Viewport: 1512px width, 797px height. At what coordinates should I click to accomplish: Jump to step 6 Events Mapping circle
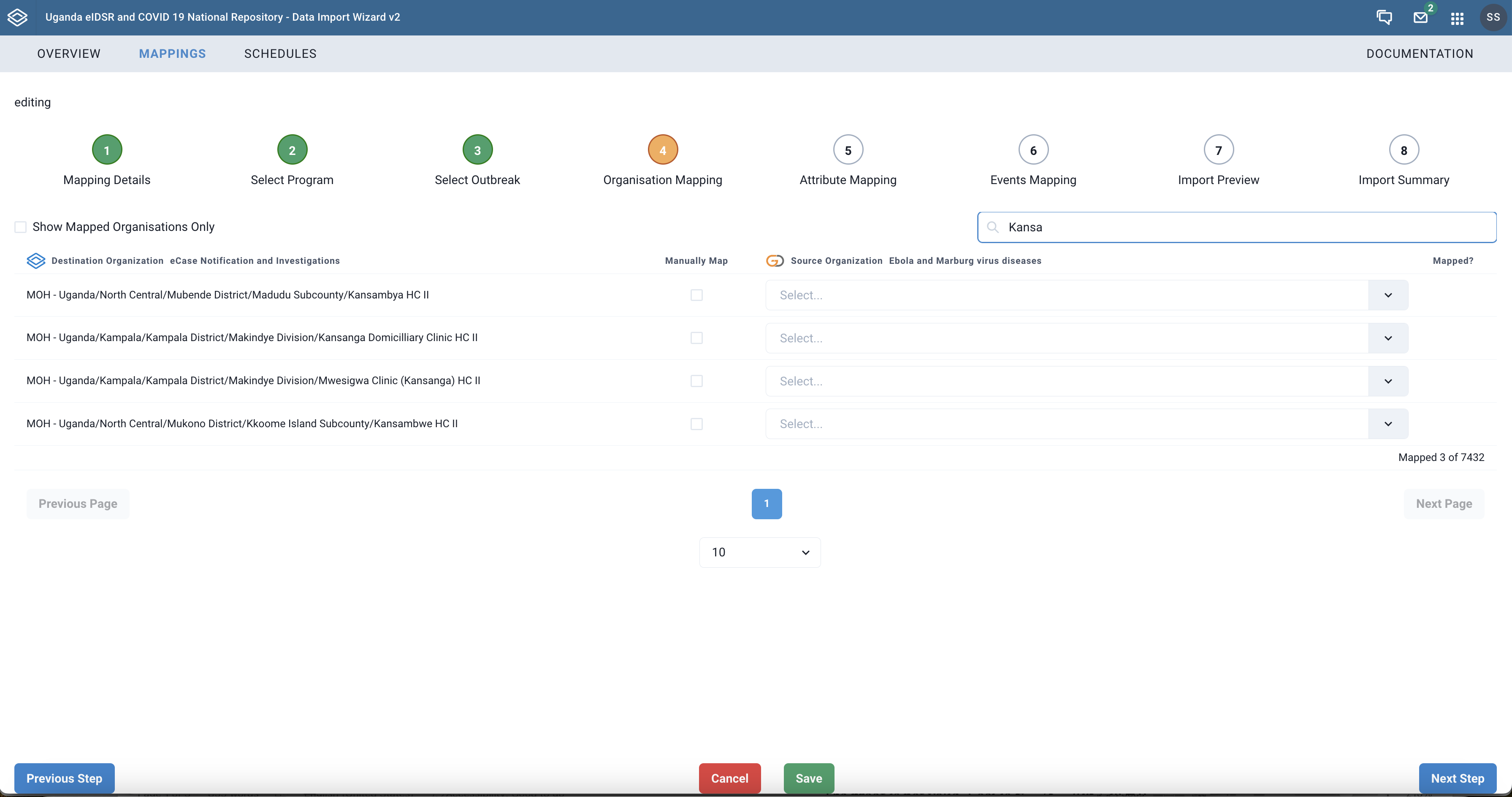tap(1033, 150)
